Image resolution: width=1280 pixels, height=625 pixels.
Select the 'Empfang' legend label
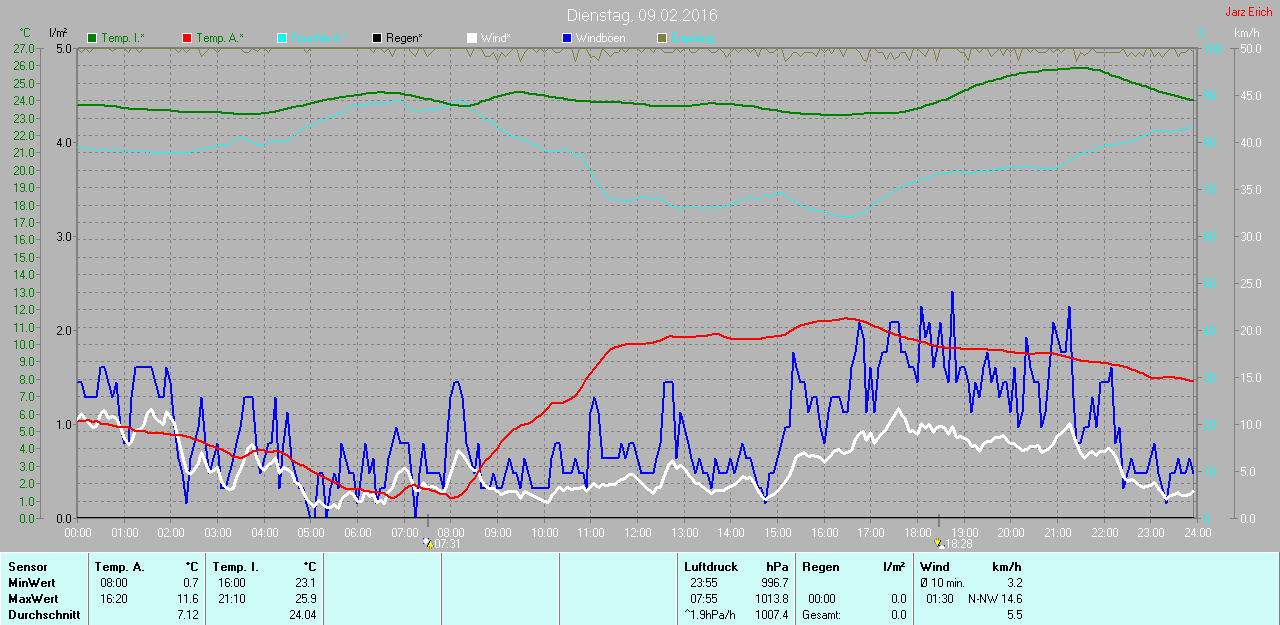pos(692,38)
